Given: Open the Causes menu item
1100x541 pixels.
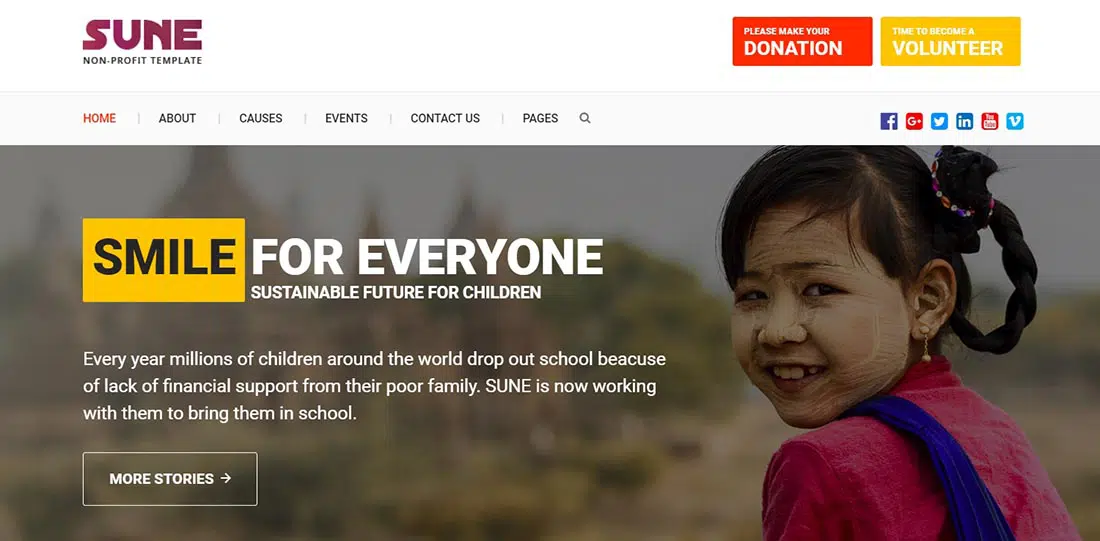Looking at the screenshot, I should point(261,119).
